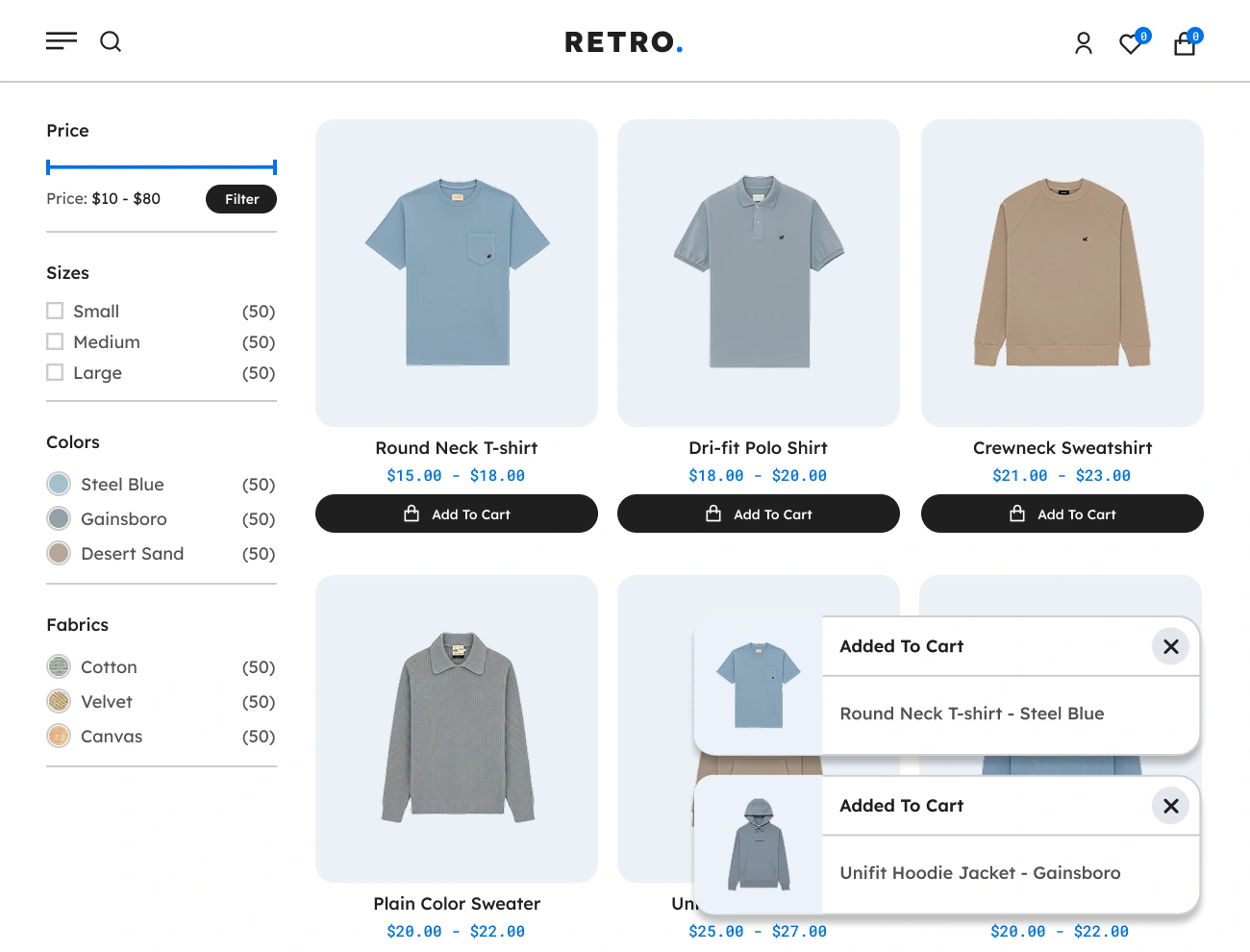Click the Filter button
Viewport: 1250px width, 952px height.
(x=241, y=199)
